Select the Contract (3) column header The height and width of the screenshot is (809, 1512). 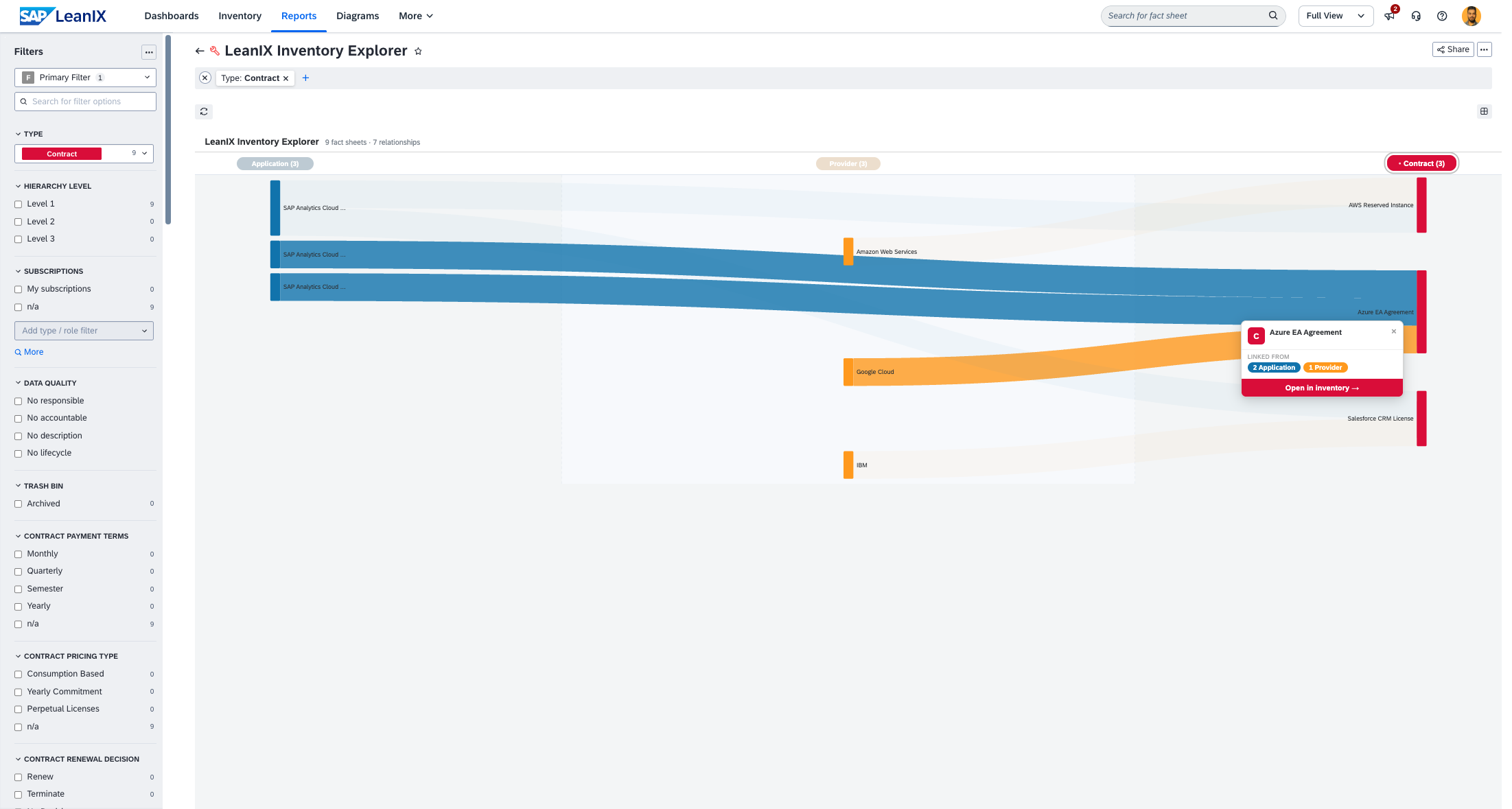click(1421, 164)
